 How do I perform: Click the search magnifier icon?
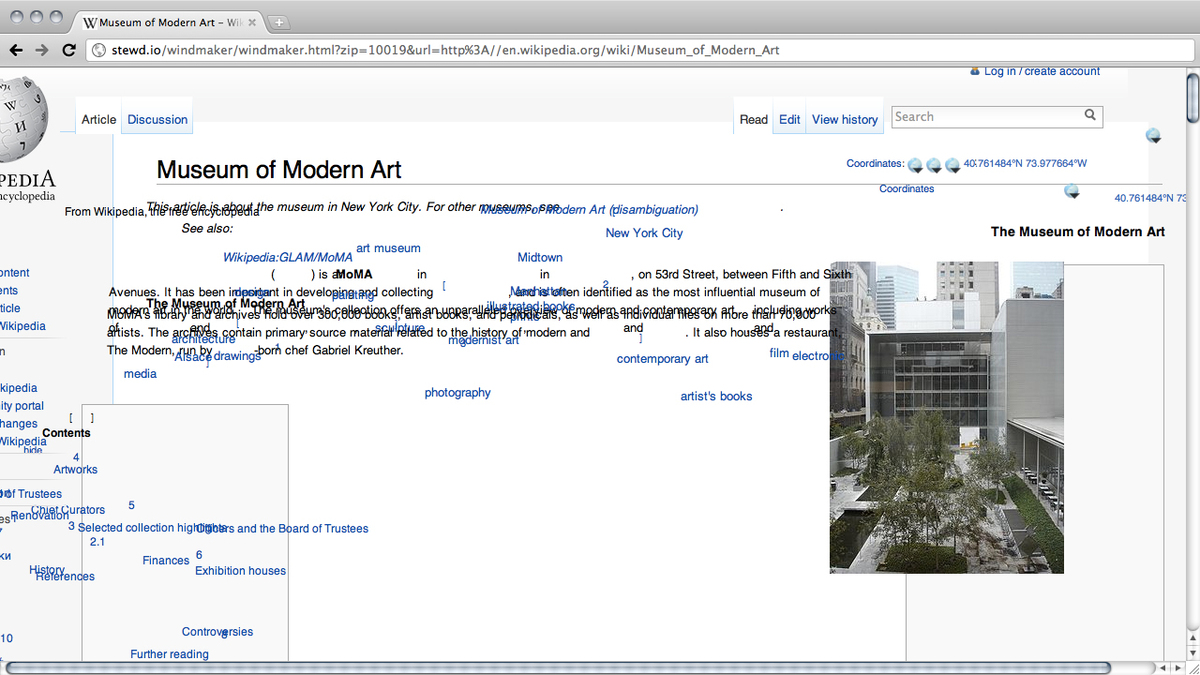pos(1090,115)
